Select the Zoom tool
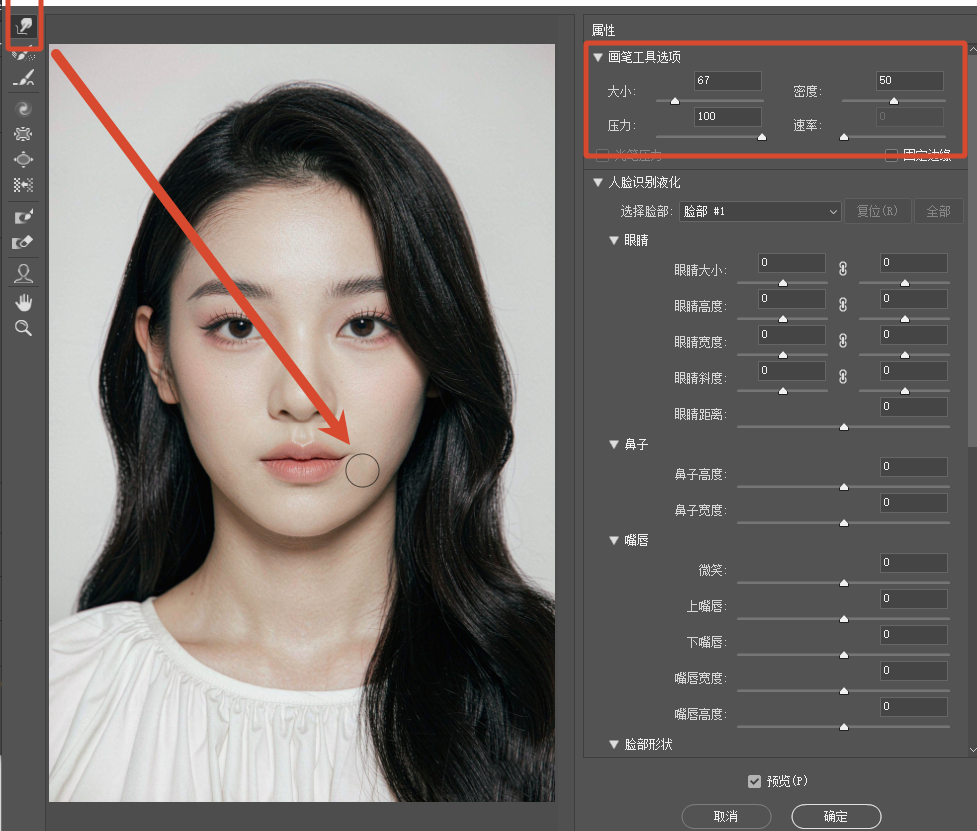977x831 pixels. pos(24,328)
